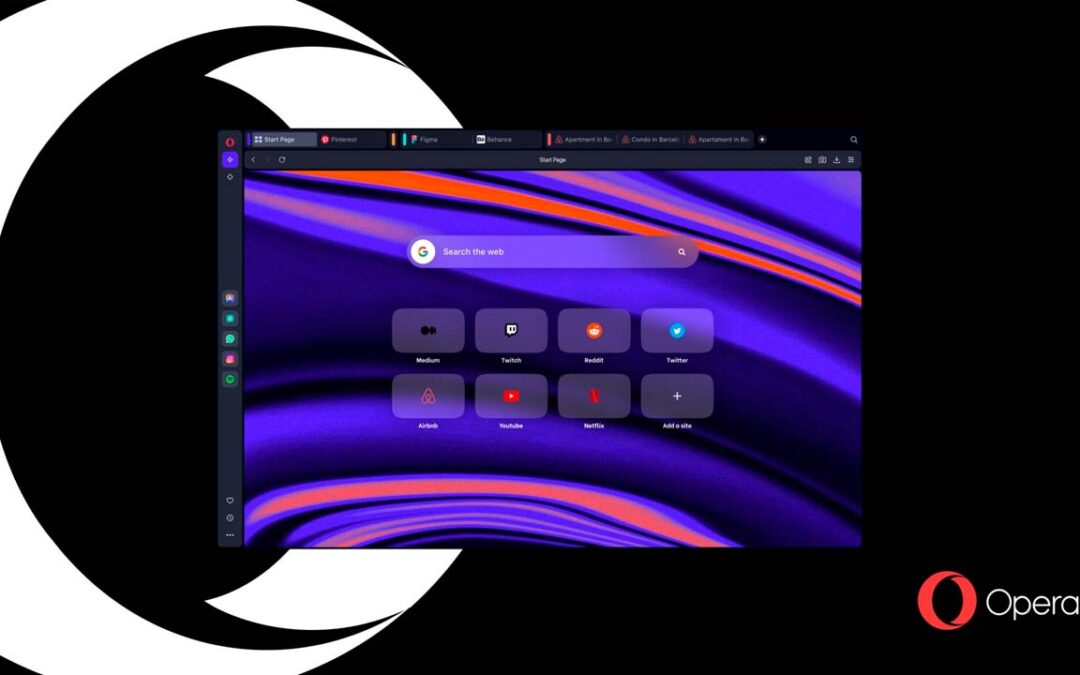Click the magnifier icon in search box
Image resolution: width=1080 pixels, height=675 pixels.
point(681,252)
